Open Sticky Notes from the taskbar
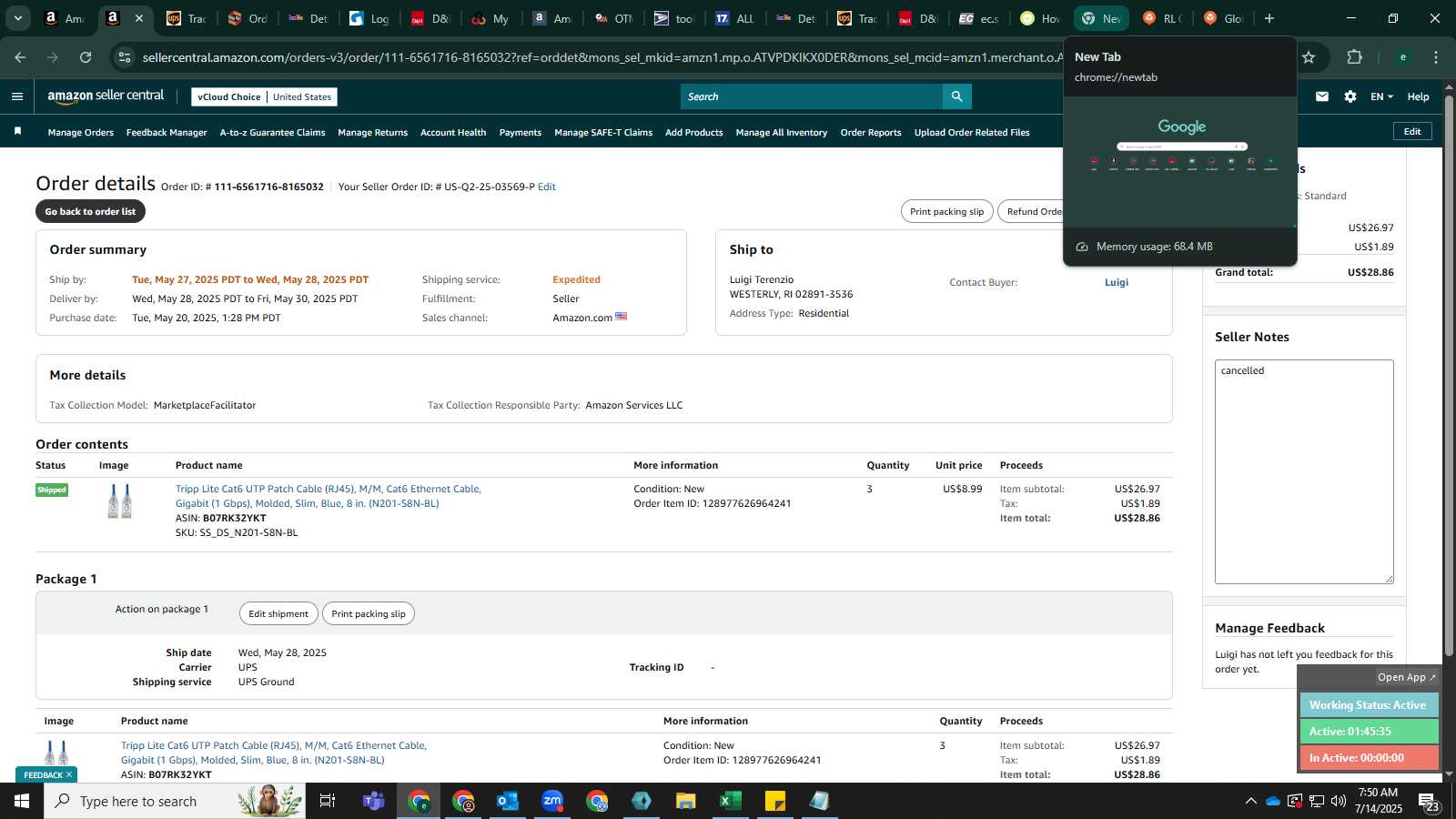 click(x=775, y=801)
